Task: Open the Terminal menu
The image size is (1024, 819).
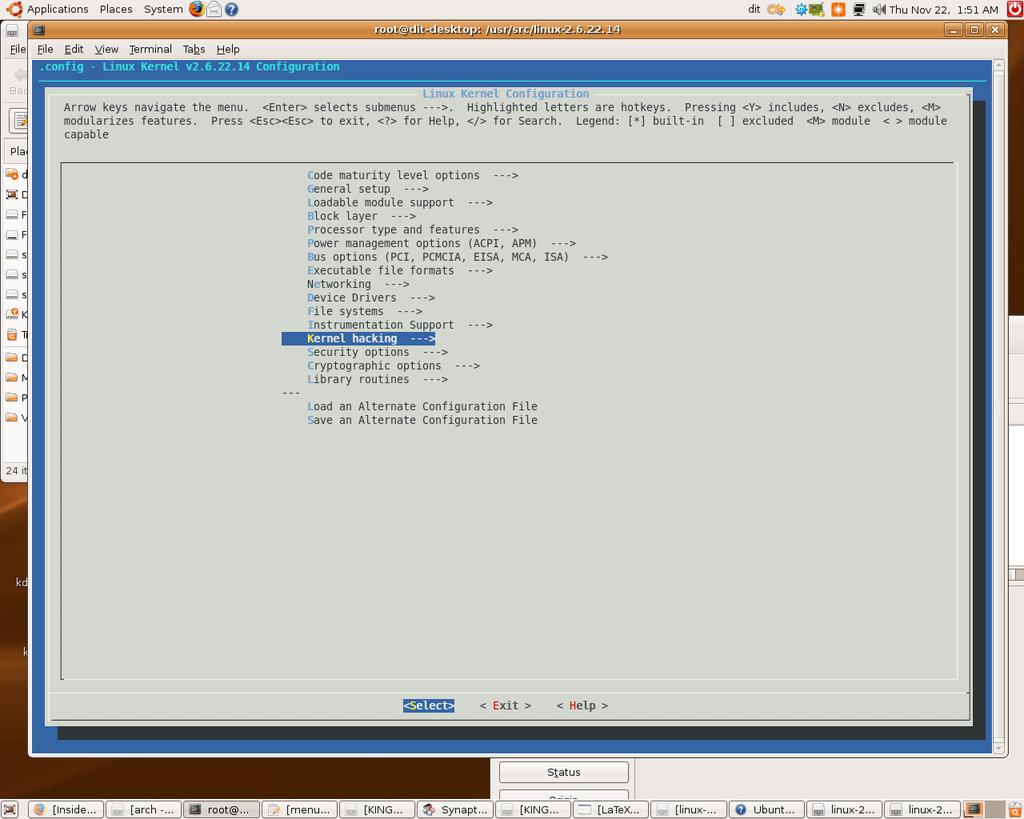Action: [150, 49]
